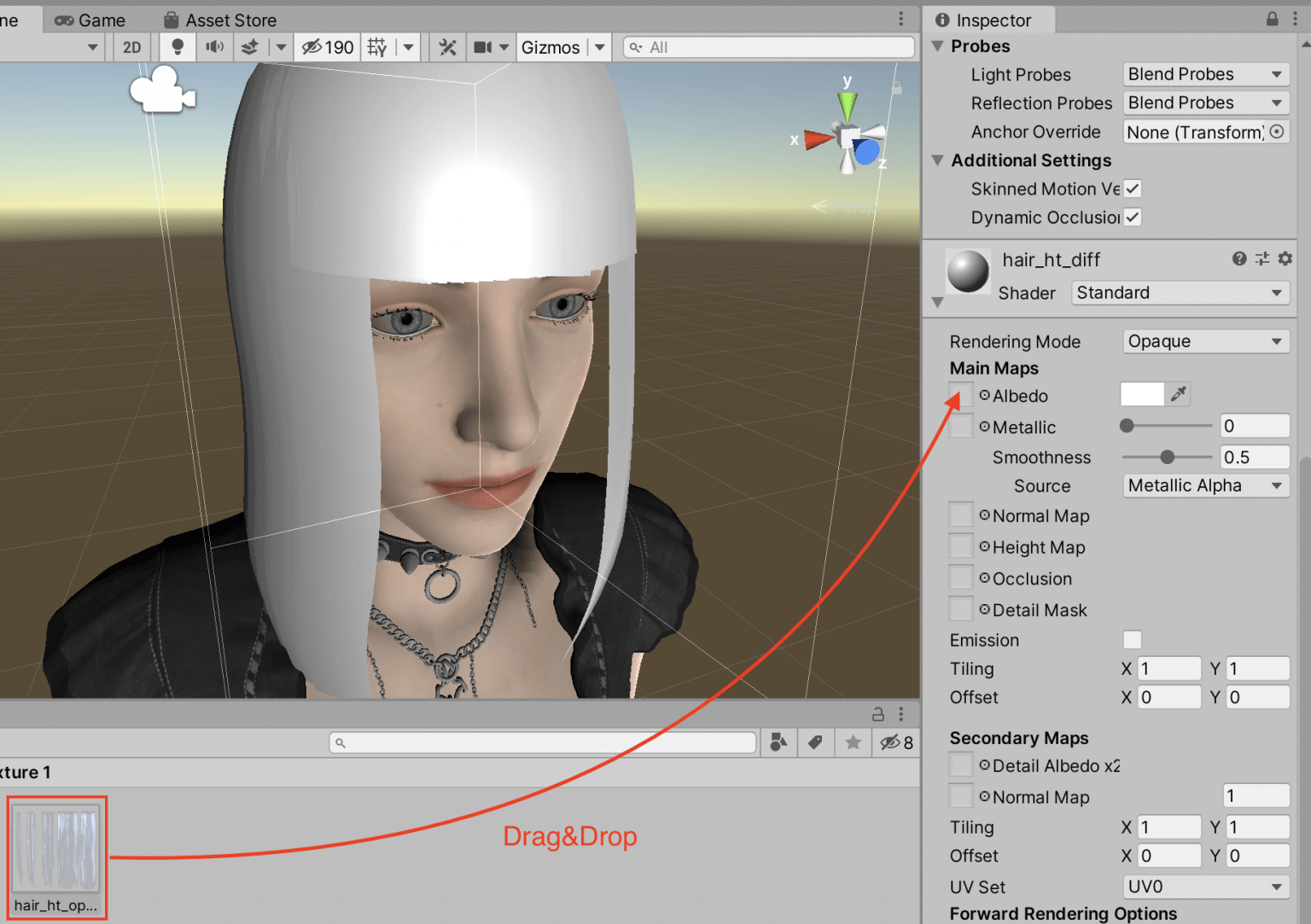Click the grid settings icon in Scene toolbar
This screenshot has height=924, width=1311.
(376, 47)
